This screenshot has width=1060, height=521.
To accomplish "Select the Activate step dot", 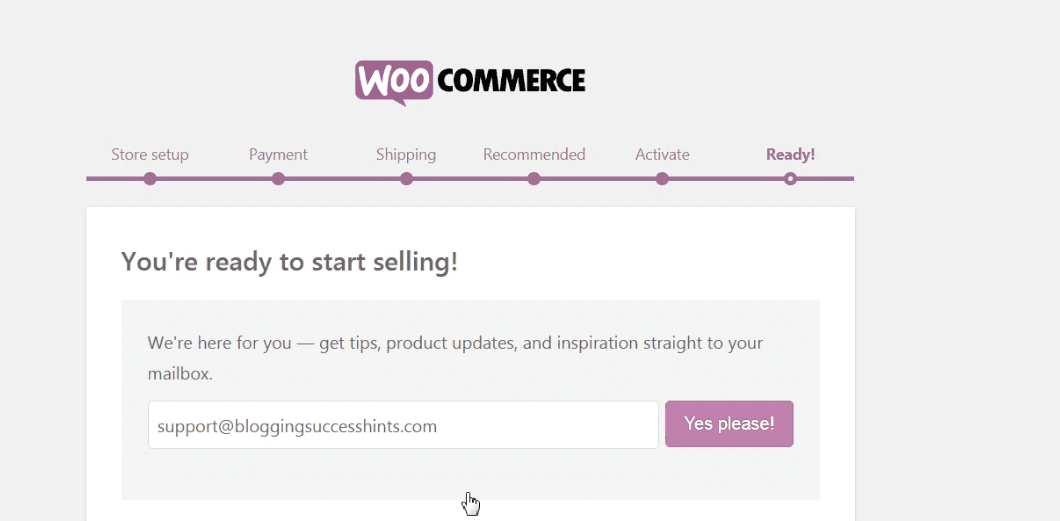I will click(x=662, y=179).
